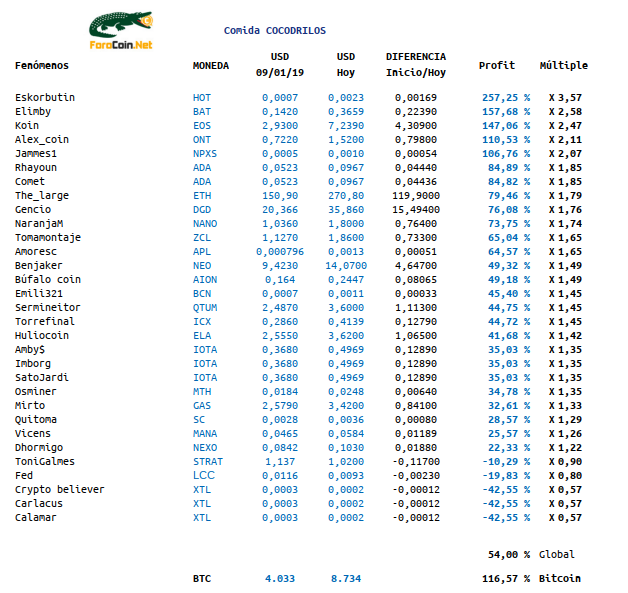The image size is (628, 593).
Task: Click profit value '84,82 %' for Comet
Action: pos(509,182)
